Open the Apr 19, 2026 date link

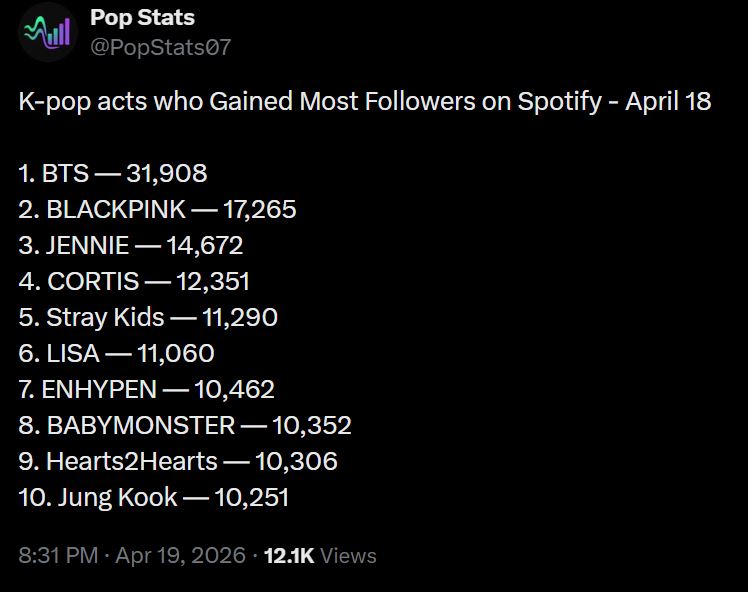click(180, 556)
